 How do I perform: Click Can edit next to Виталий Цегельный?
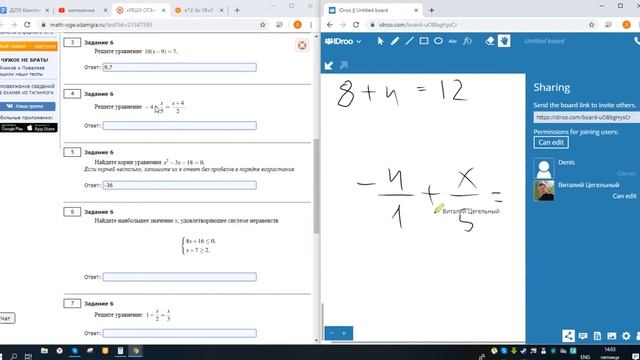pyautogui.click(x=624, y=196)
